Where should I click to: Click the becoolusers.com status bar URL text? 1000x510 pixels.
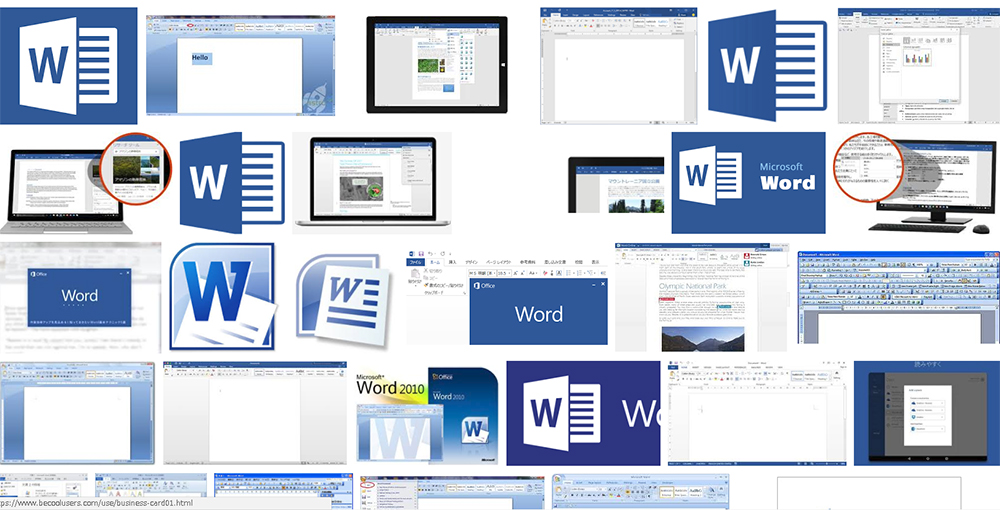(x=96, y=503)
